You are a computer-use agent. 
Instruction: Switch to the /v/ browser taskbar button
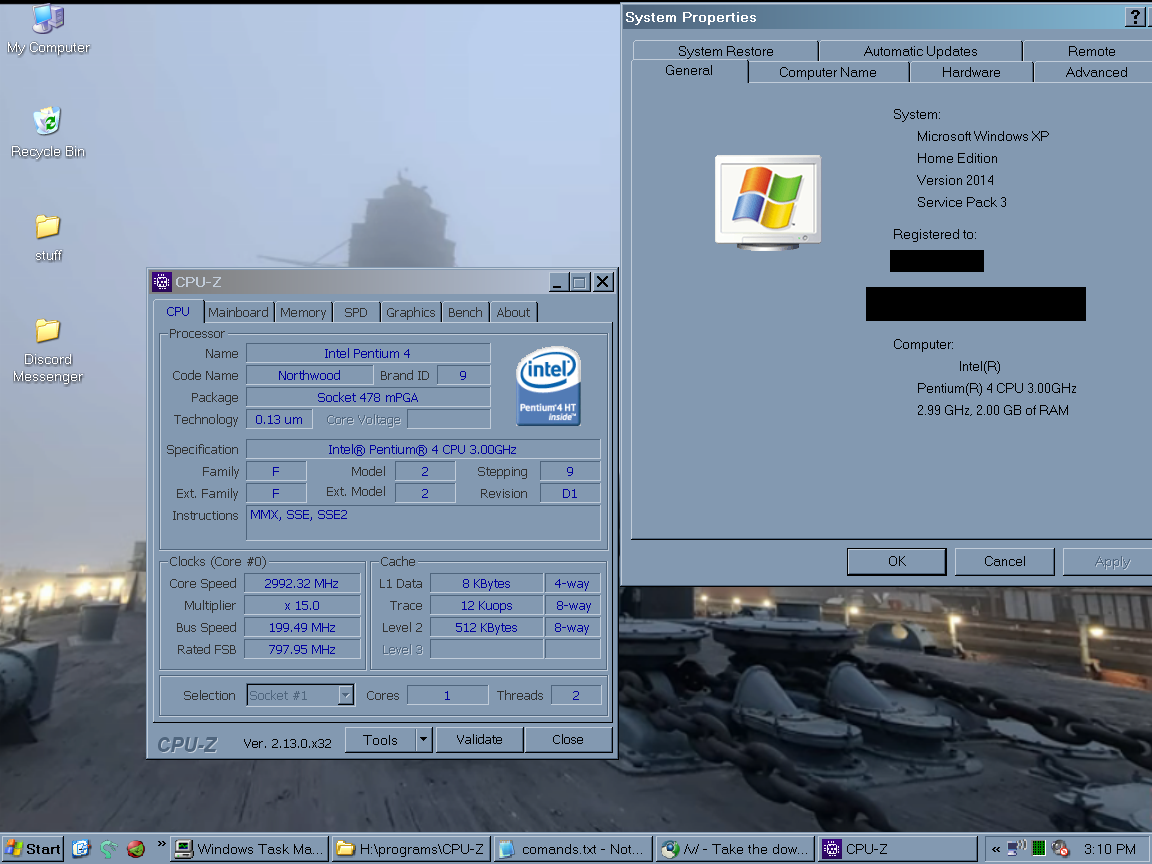(x=735, y=849)
